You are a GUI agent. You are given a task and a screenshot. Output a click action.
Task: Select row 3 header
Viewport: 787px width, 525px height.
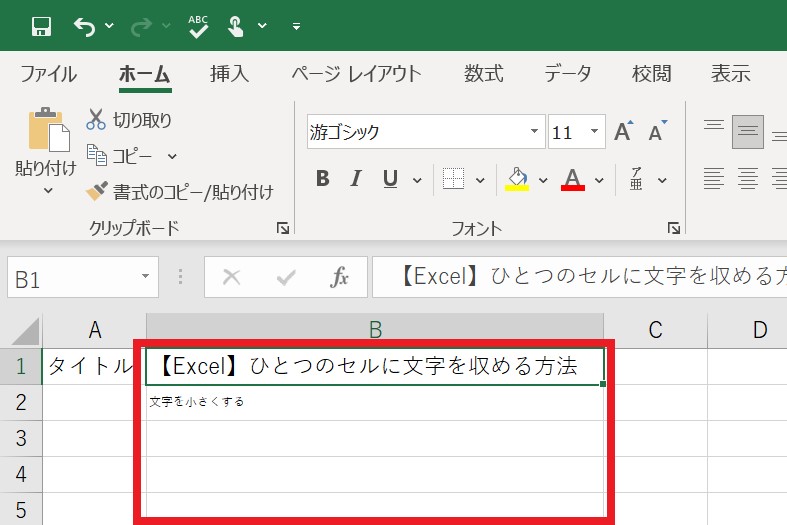(21, 439)
